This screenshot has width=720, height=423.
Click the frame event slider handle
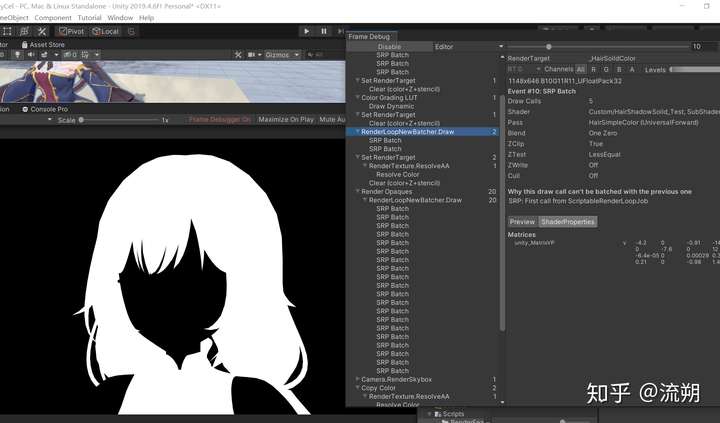(x=548, y=47)
